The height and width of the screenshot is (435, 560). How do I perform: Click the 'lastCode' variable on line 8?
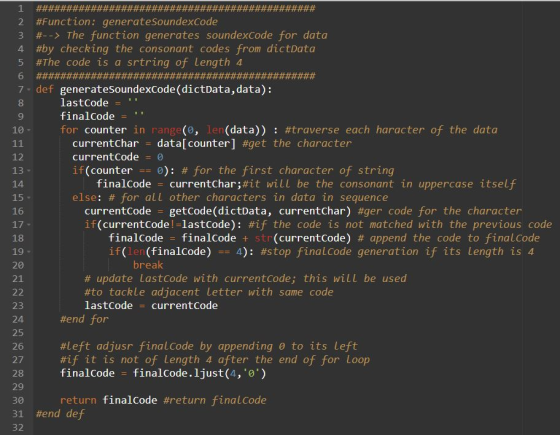[84, 103]
